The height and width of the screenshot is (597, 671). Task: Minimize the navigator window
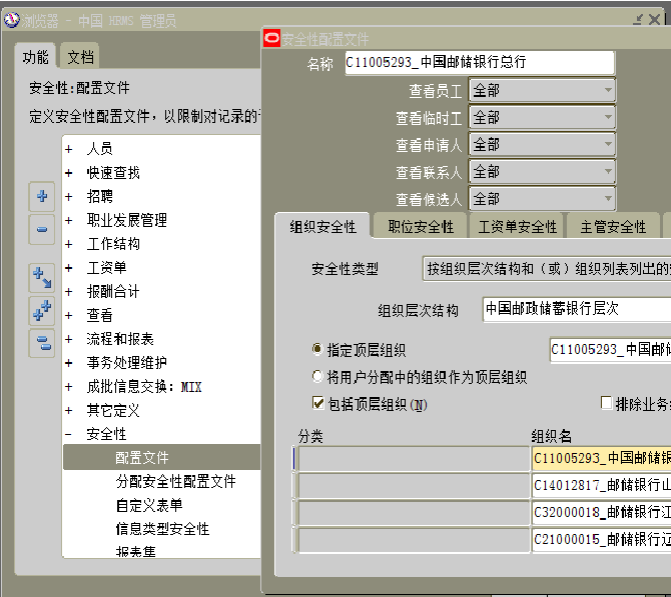(638, 19)
